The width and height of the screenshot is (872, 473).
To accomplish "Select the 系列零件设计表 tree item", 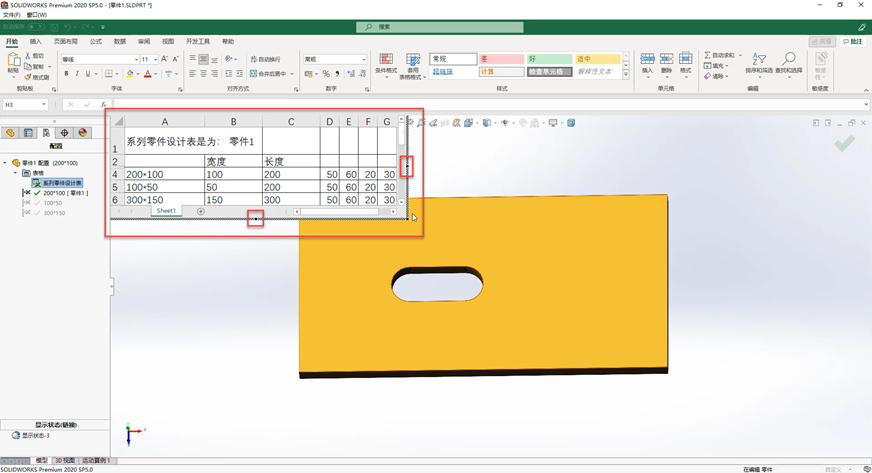I will [62, 182].
